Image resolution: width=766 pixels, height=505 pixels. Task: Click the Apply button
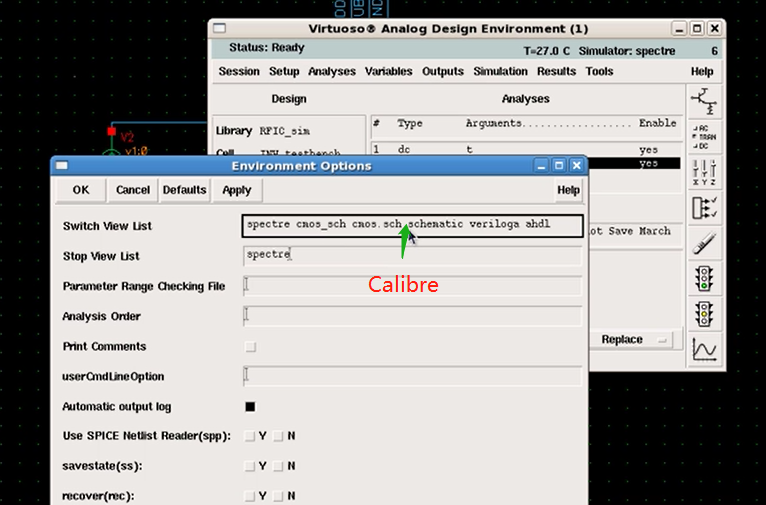[236, 190]
